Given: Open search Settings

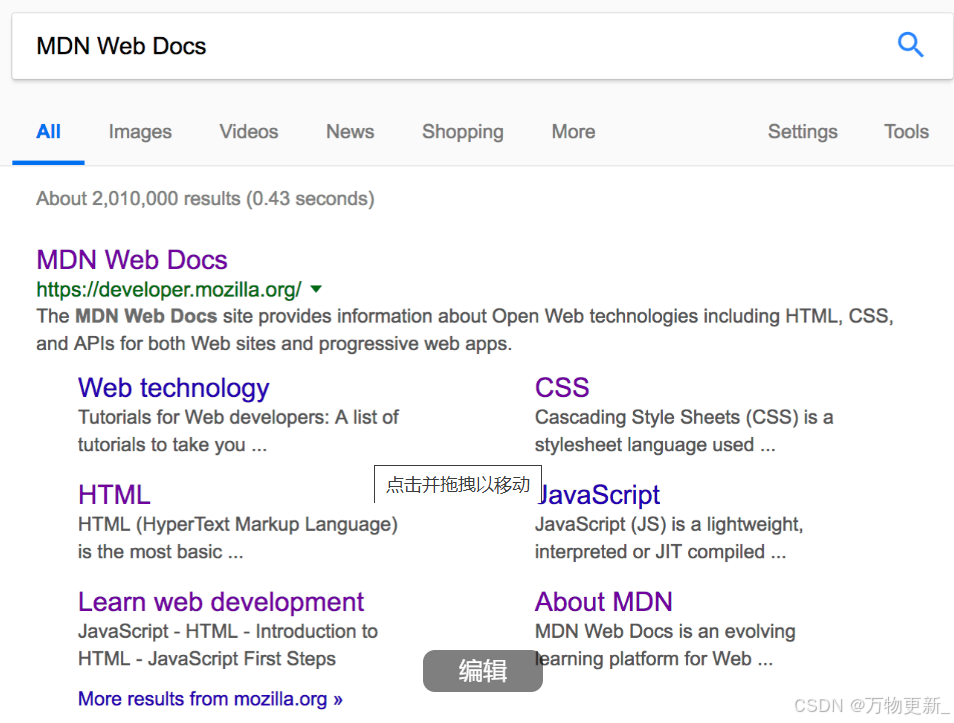Looking at the screenshot, I should coord(803,132).
